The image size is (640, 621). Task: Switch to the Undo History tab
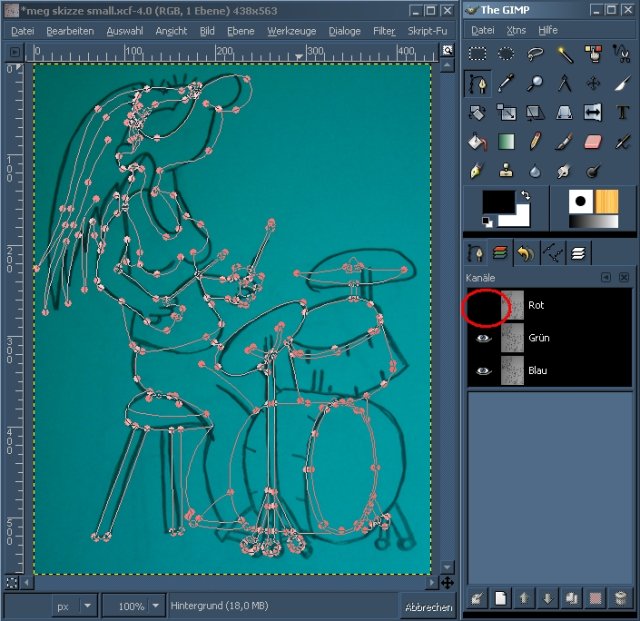[x=526, y=253]
